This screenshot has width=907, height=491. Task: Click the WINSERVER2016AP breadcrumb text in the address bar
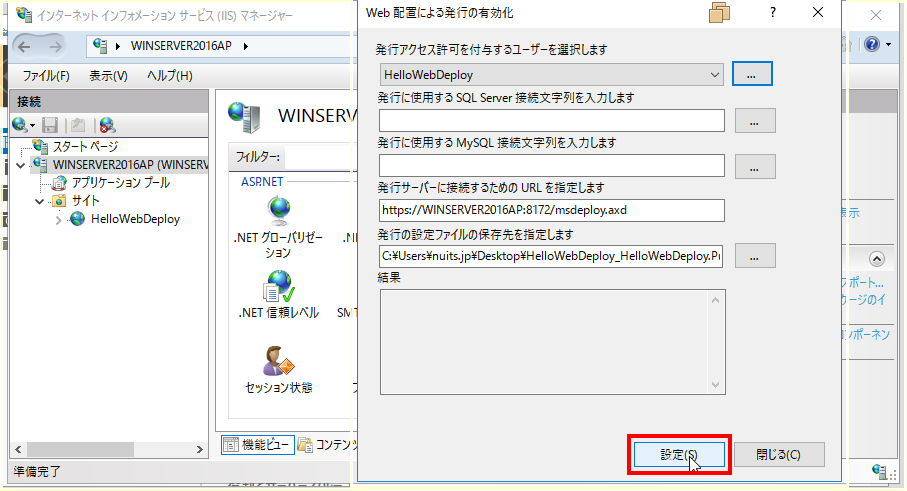point(181,46)
